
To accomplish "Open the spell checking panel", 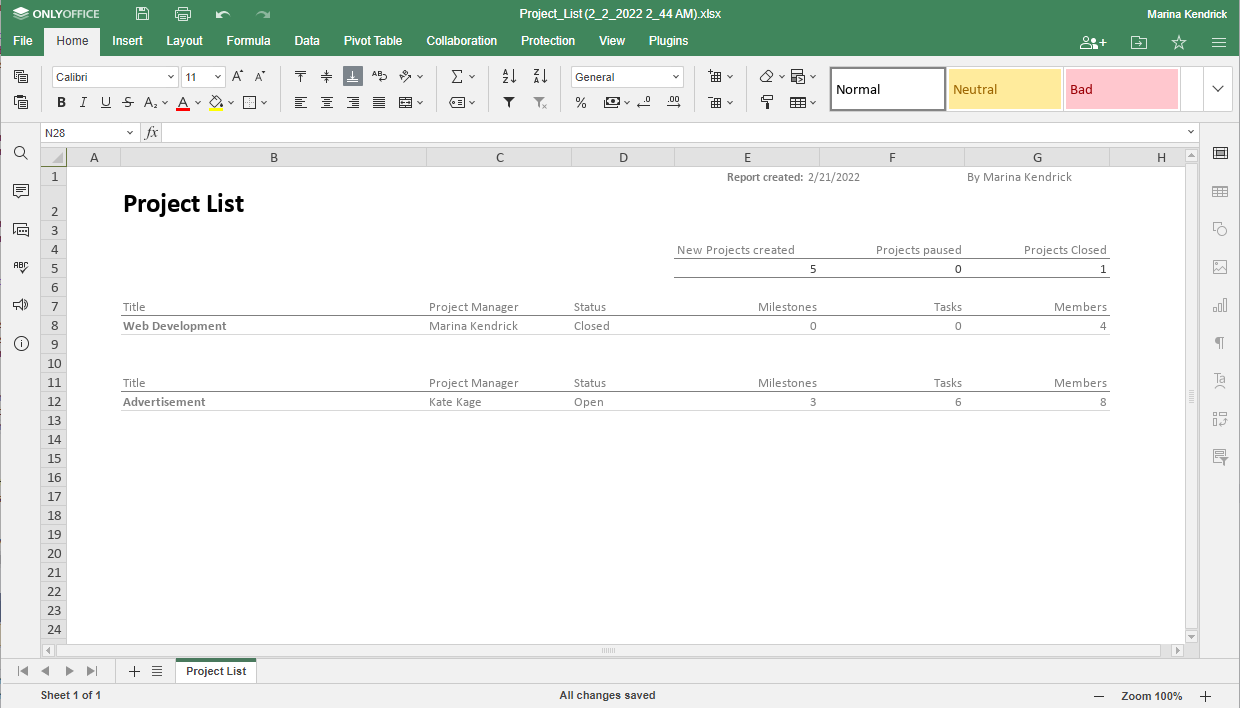I will pyautogui.click(x=20, y=267).
